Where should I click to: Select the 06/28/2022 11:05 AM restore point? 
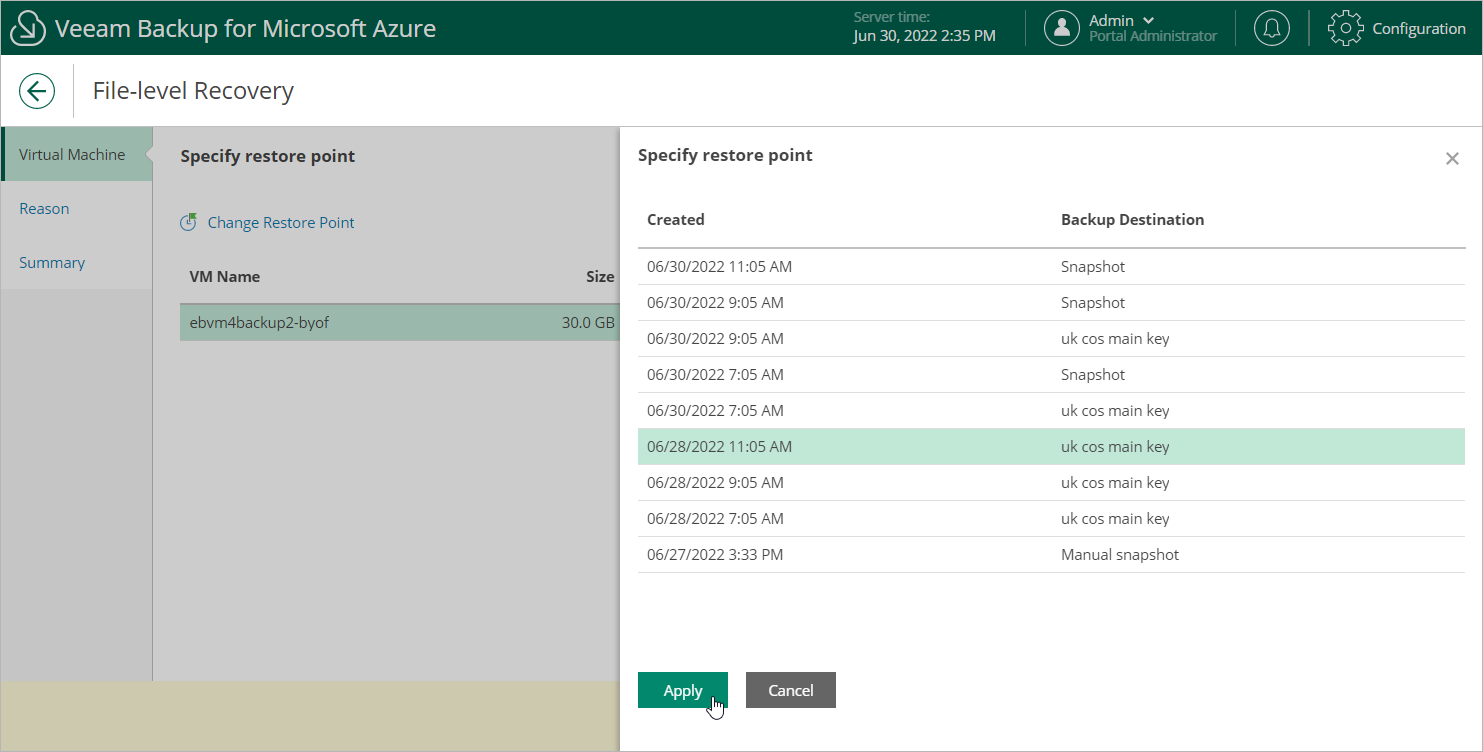tap(1050, 447)
